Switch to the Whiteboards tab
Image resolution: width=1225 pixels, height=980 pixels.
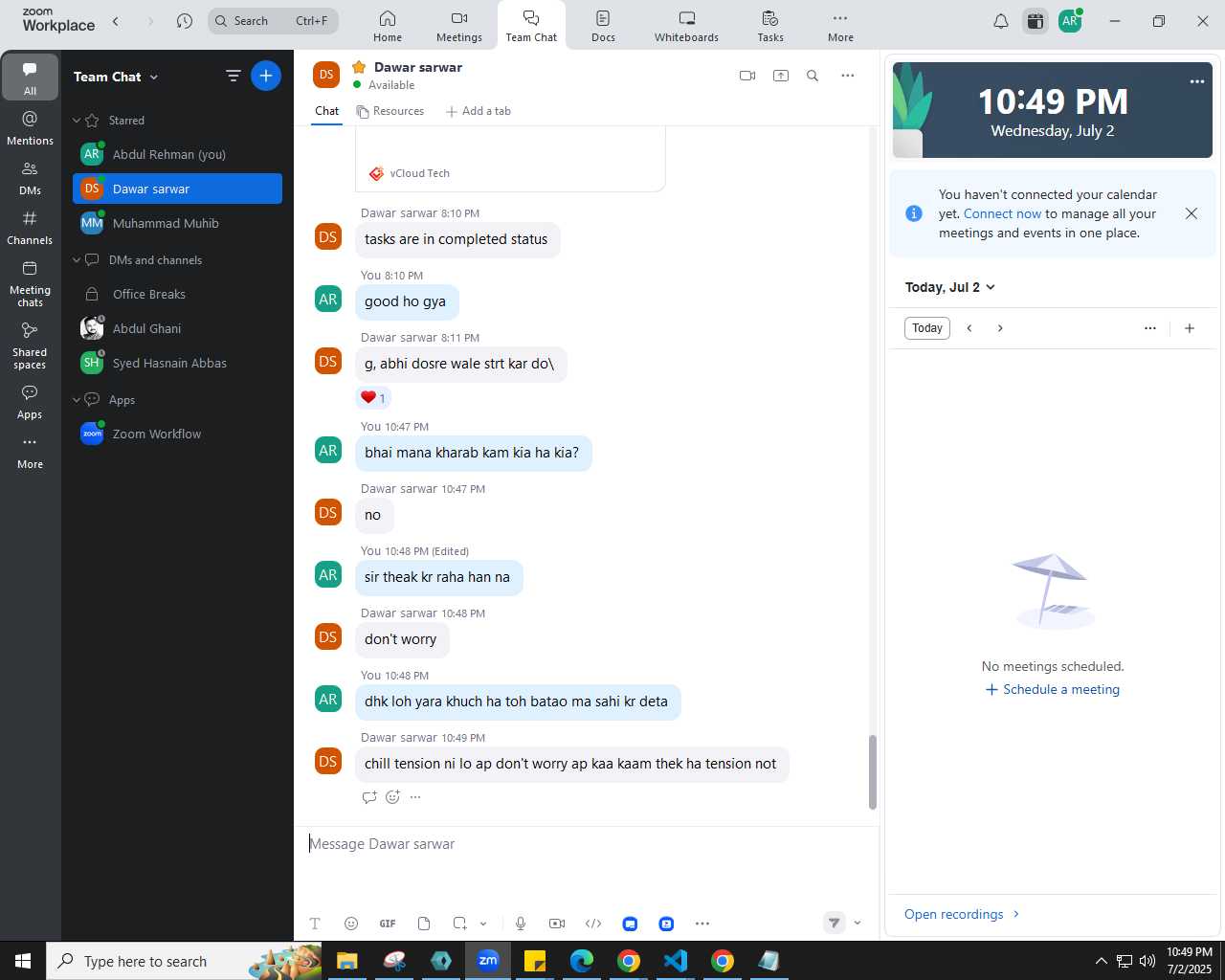tap(686, 26)
